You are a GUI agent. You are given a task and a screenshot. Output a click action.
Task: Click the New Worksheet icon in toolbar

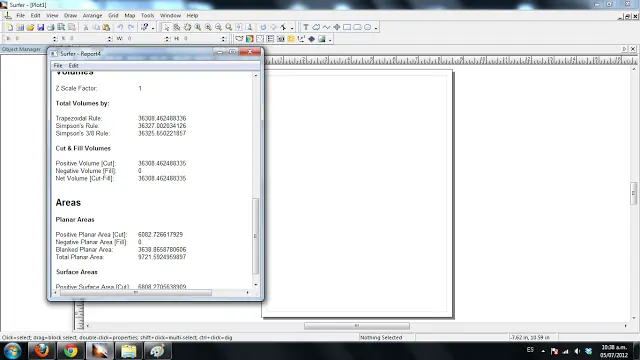pyautogui.click(x=20, y=27)
